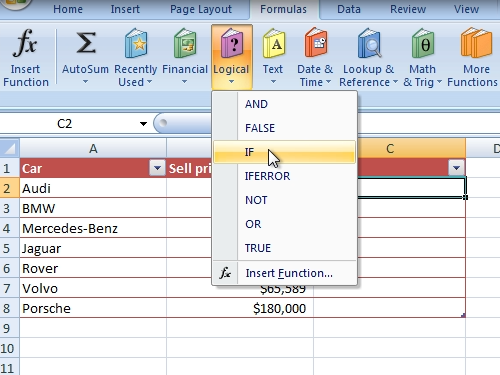Open the Car column filter dropdown

pos(157,168)
